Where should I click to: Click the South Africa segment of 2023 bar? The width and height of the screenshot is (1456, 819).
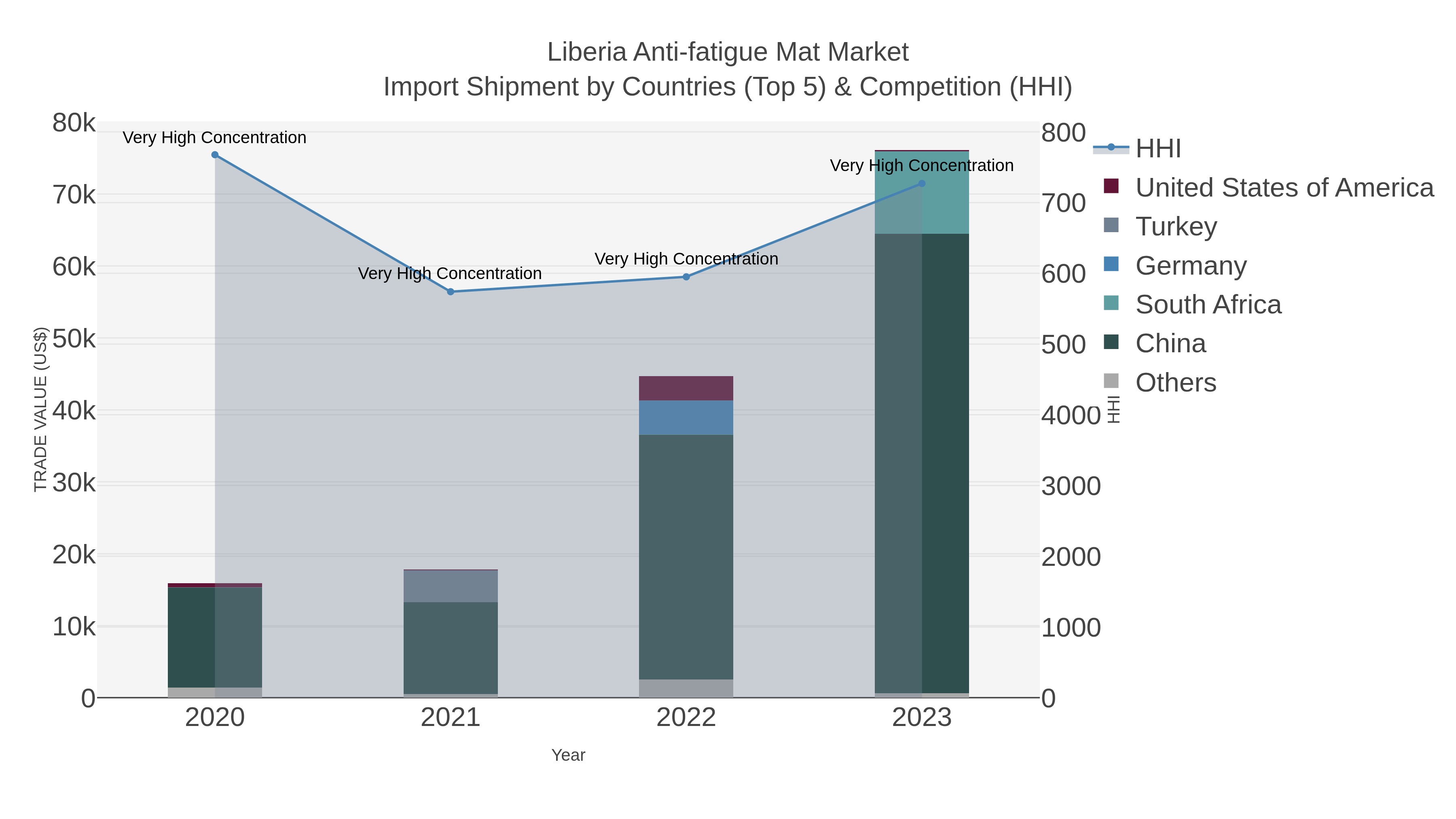[x=922, y=192]
